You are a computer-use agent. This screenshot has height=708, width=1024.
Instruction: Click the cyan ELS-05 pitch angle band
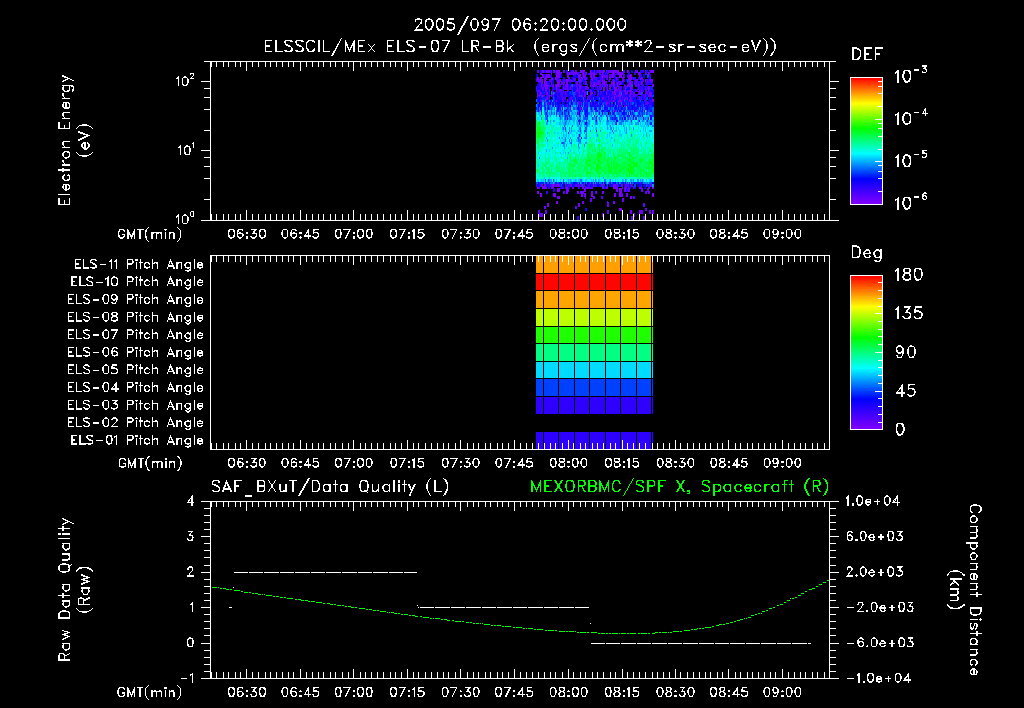tap(594, 370)
